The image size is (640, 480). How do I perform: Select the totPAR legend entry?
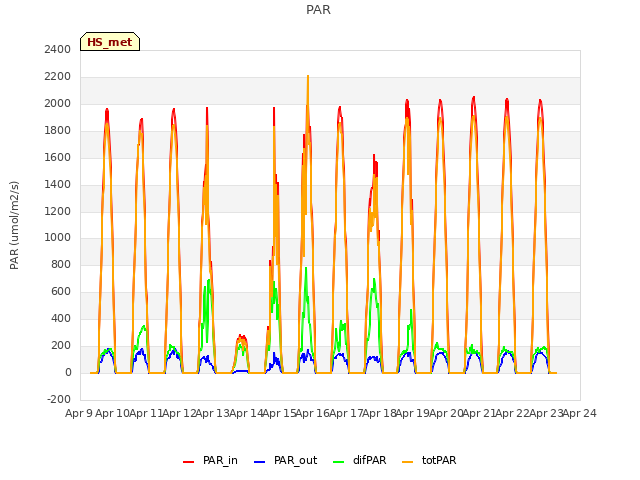tap(429, 460)
